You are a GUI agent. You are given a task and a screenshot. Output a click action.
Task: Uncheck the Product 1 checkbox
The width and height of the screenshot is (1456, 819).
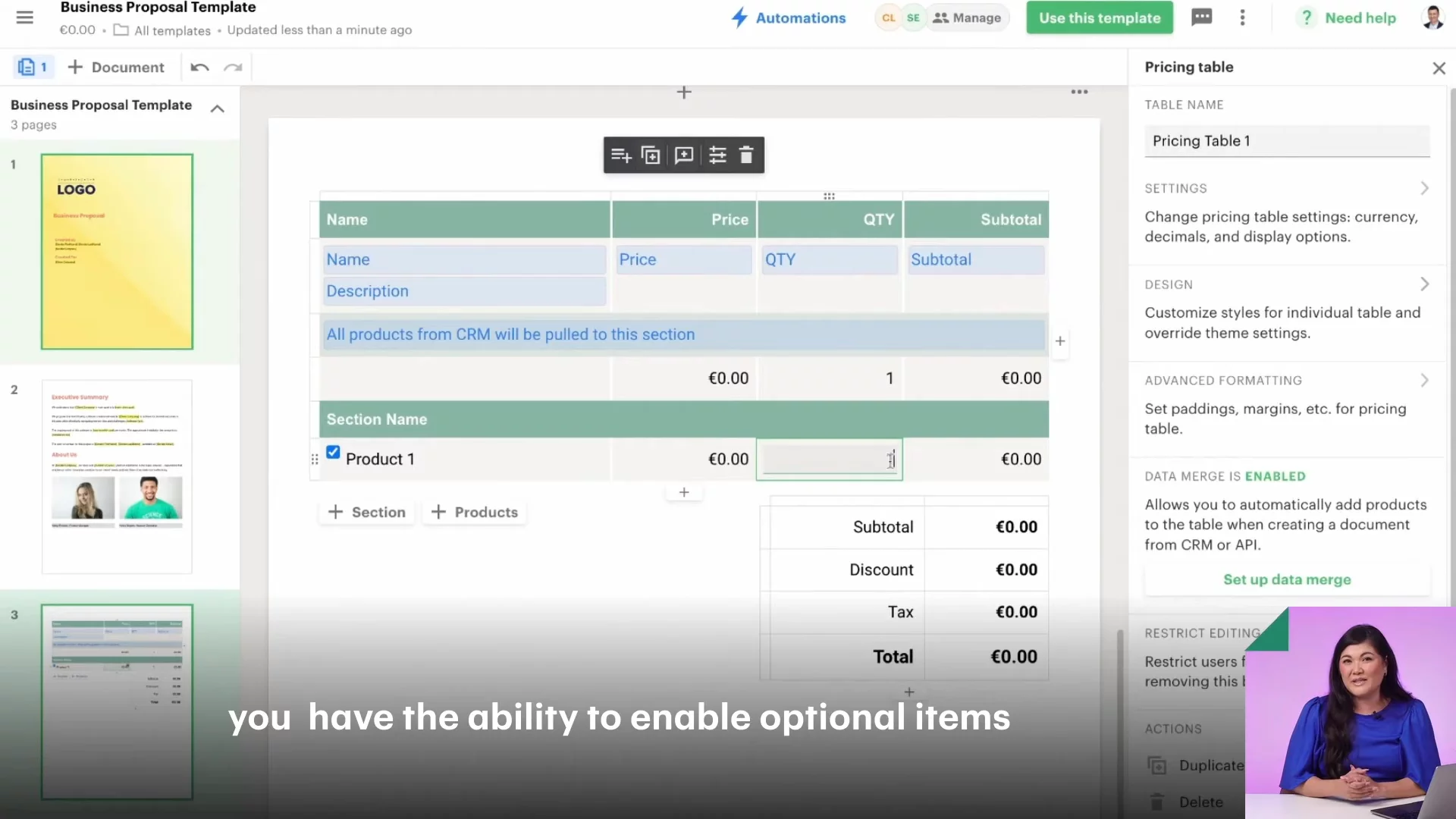point(333,452)
